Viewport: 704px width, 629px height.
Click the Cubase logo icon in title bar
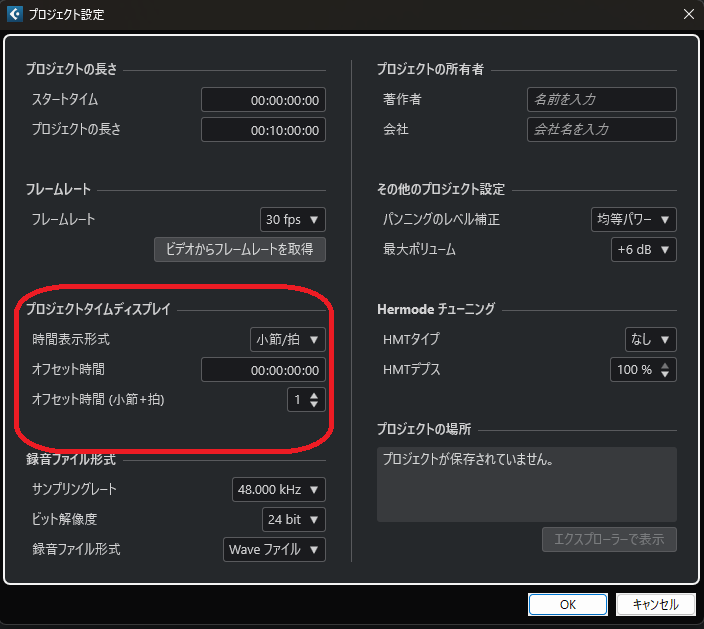pos(15,14)
